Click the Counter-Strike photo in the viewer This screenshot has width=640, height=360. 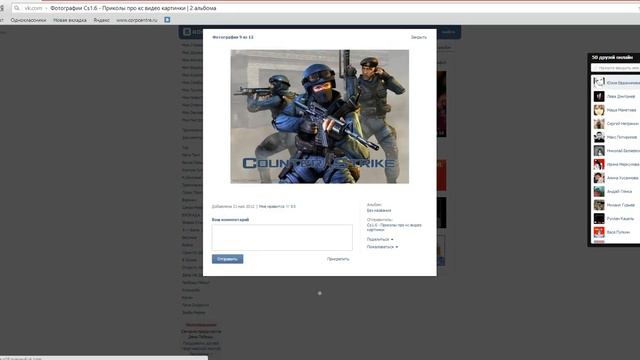coord(320,116)
